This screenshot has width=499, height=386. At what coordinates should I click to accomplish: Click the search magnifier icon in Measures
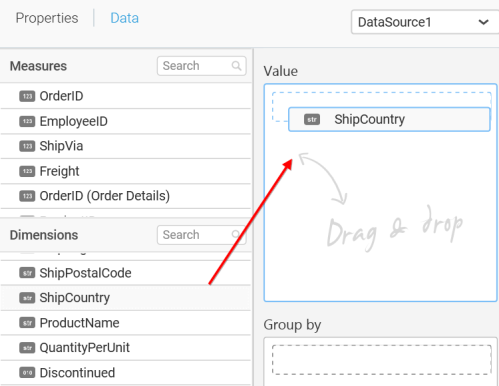point(236,66)
